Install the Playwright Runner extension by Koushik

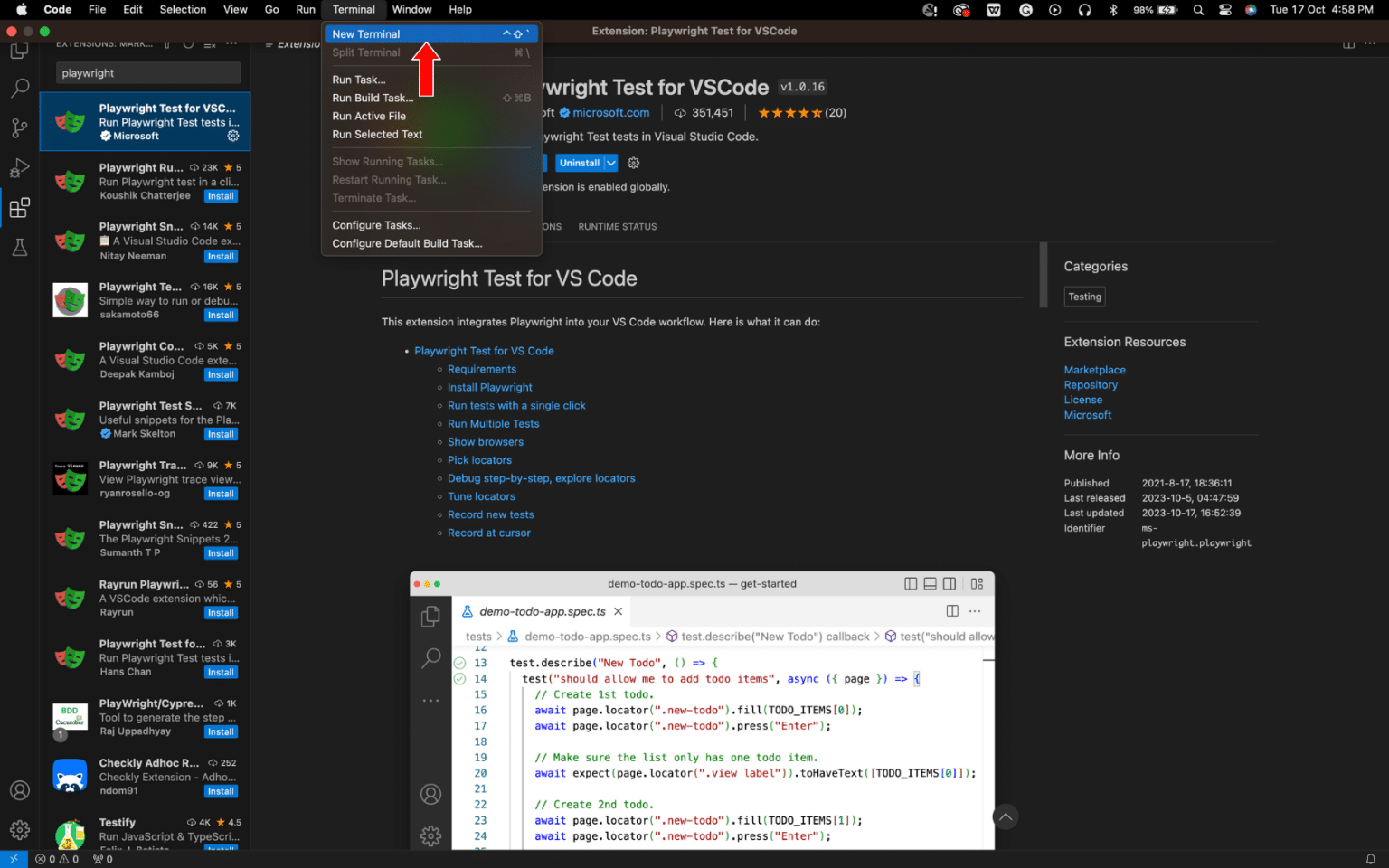coord(221,196)
